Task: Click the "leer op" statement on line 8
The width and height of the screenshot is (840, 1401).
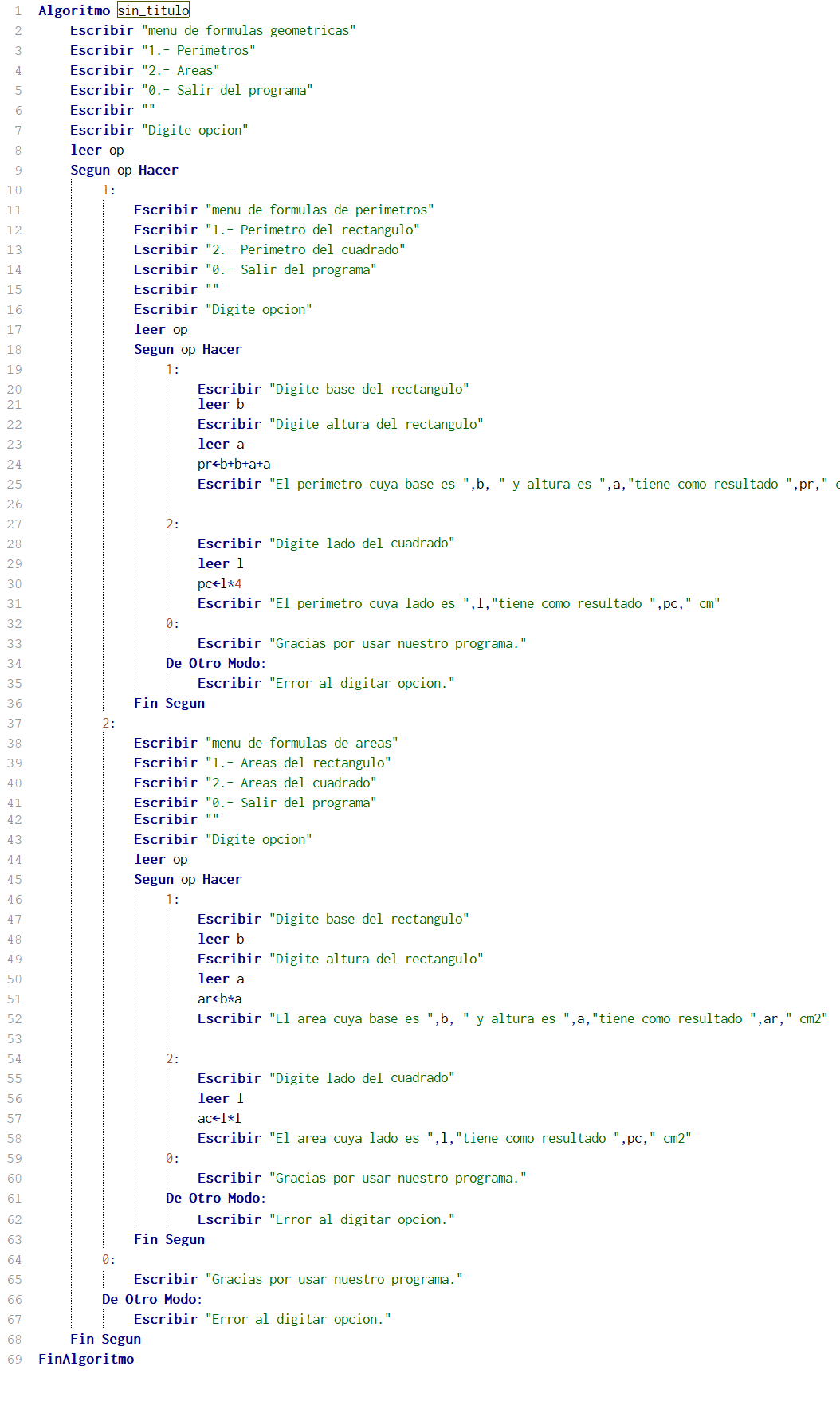Action: pyautogui.click(x=97, y=150)
